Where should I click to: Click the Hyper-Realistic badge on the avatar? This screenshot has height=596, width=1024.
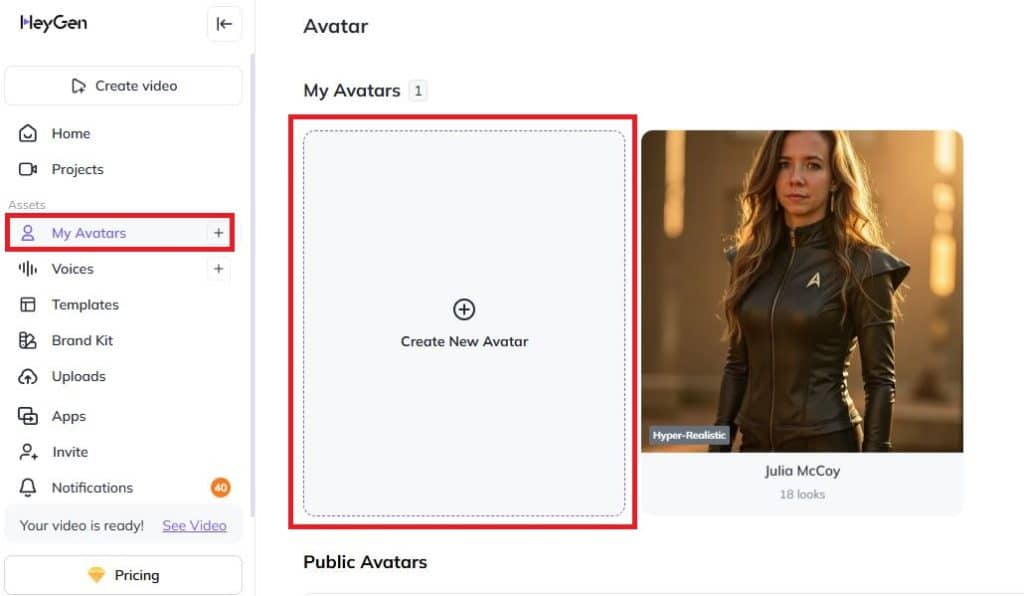[x=689, y=435]
